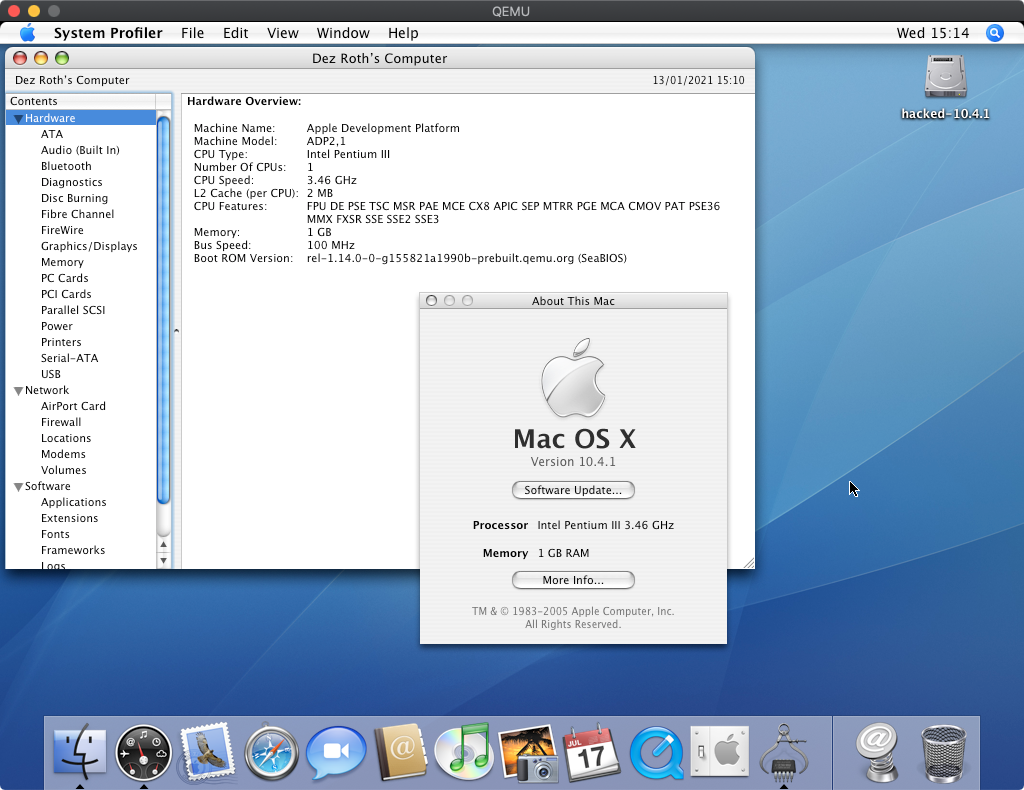
Task: Select USB in Hardware list
Action: 51,374
